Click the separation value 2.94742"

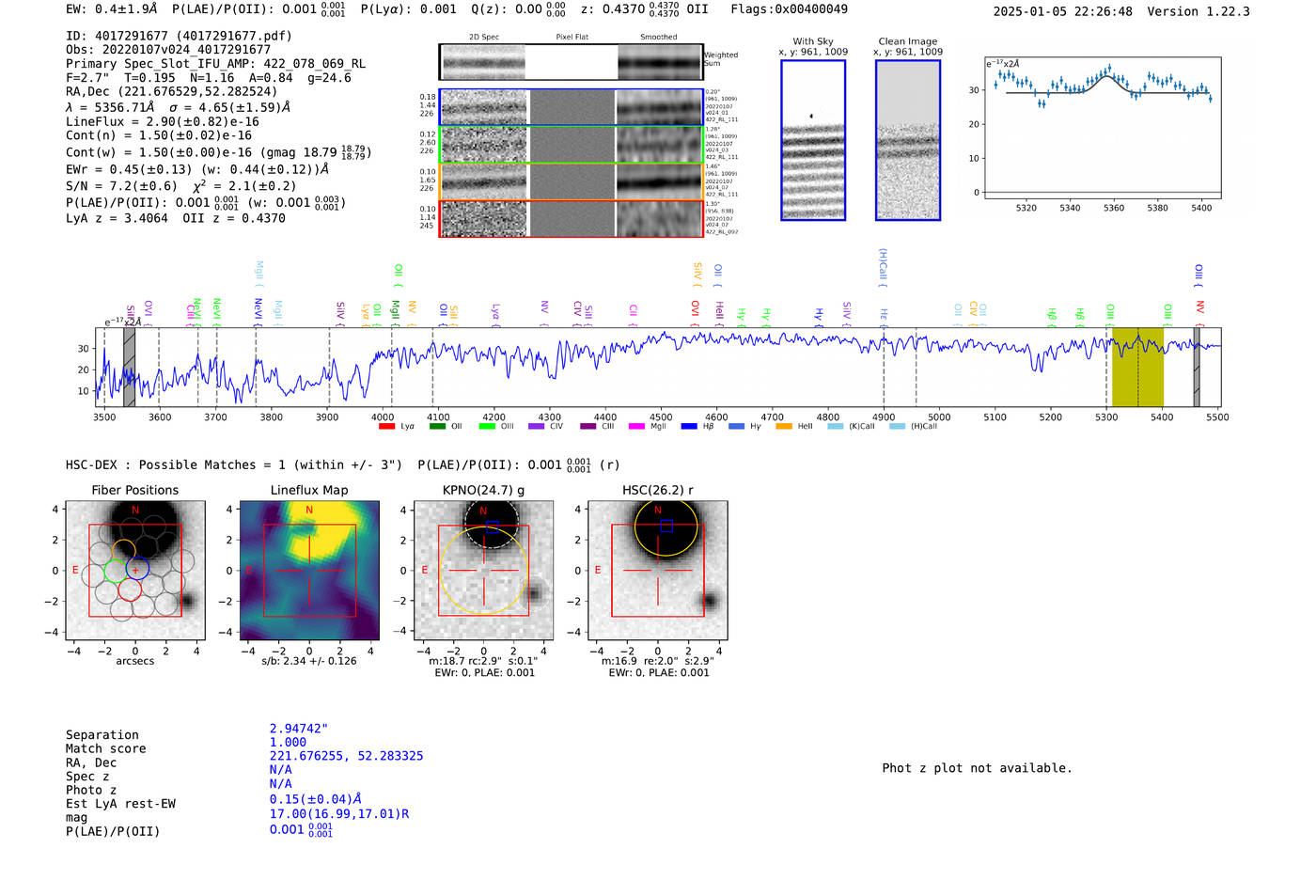299,729
